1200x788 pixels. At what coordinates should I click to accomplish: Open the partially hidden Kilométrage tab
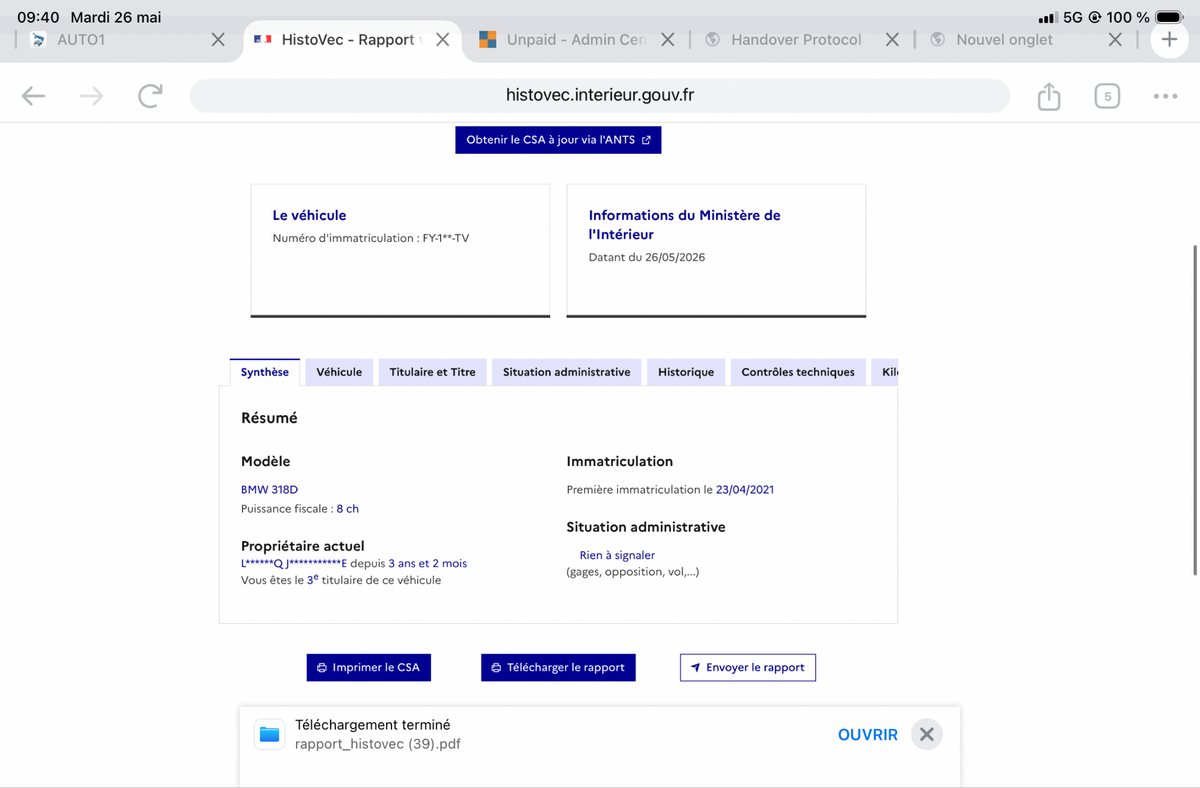pos(885,372)
